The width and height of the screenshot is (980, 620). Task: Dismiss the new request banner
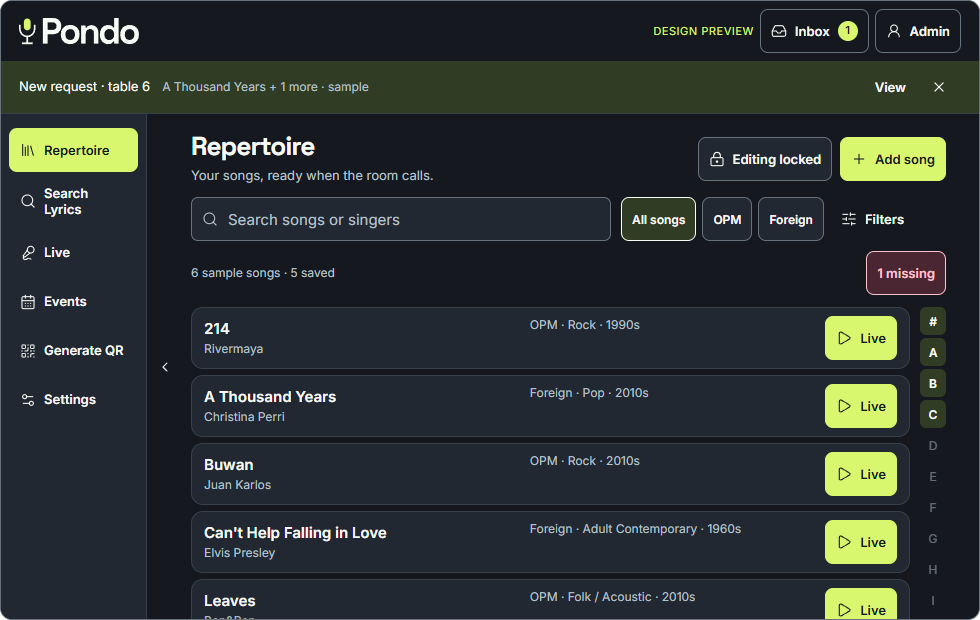pyautogui.click(x=939, y=88)
